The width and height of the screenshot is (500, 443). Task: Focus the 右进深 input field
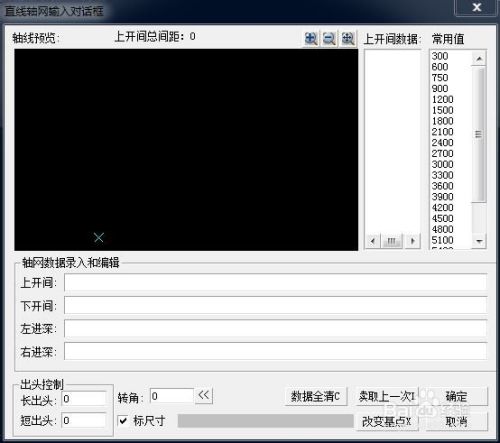point(275,351)
